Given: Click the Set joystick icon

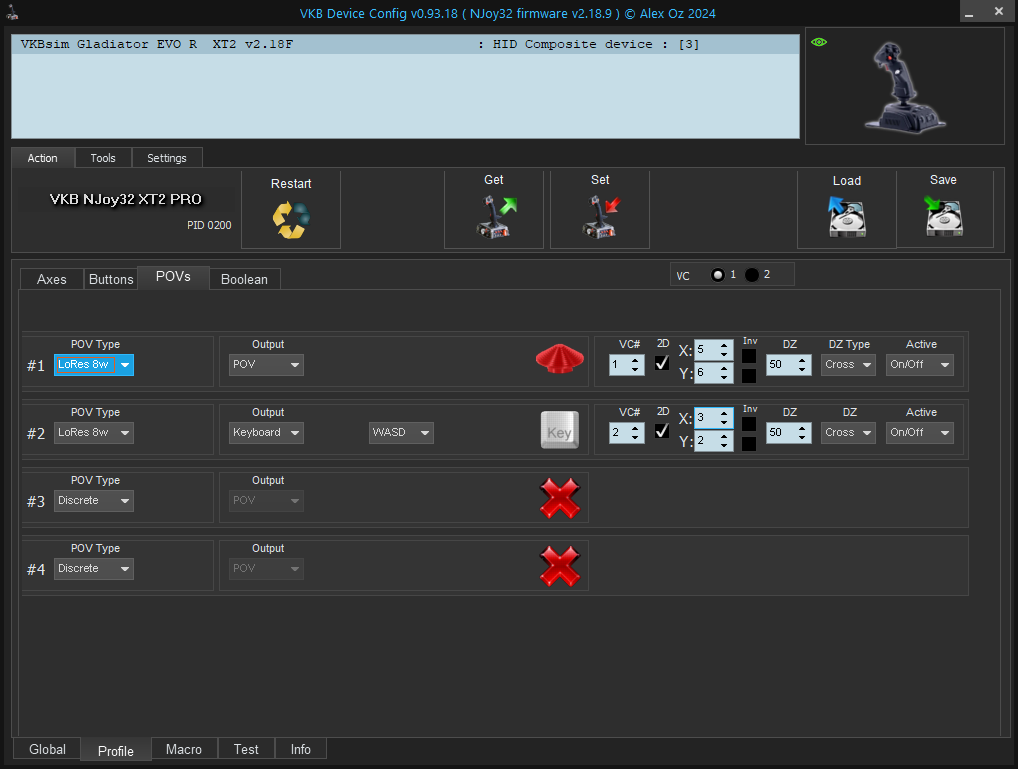Looking at the screenshot, I should [x=602, y=217].
